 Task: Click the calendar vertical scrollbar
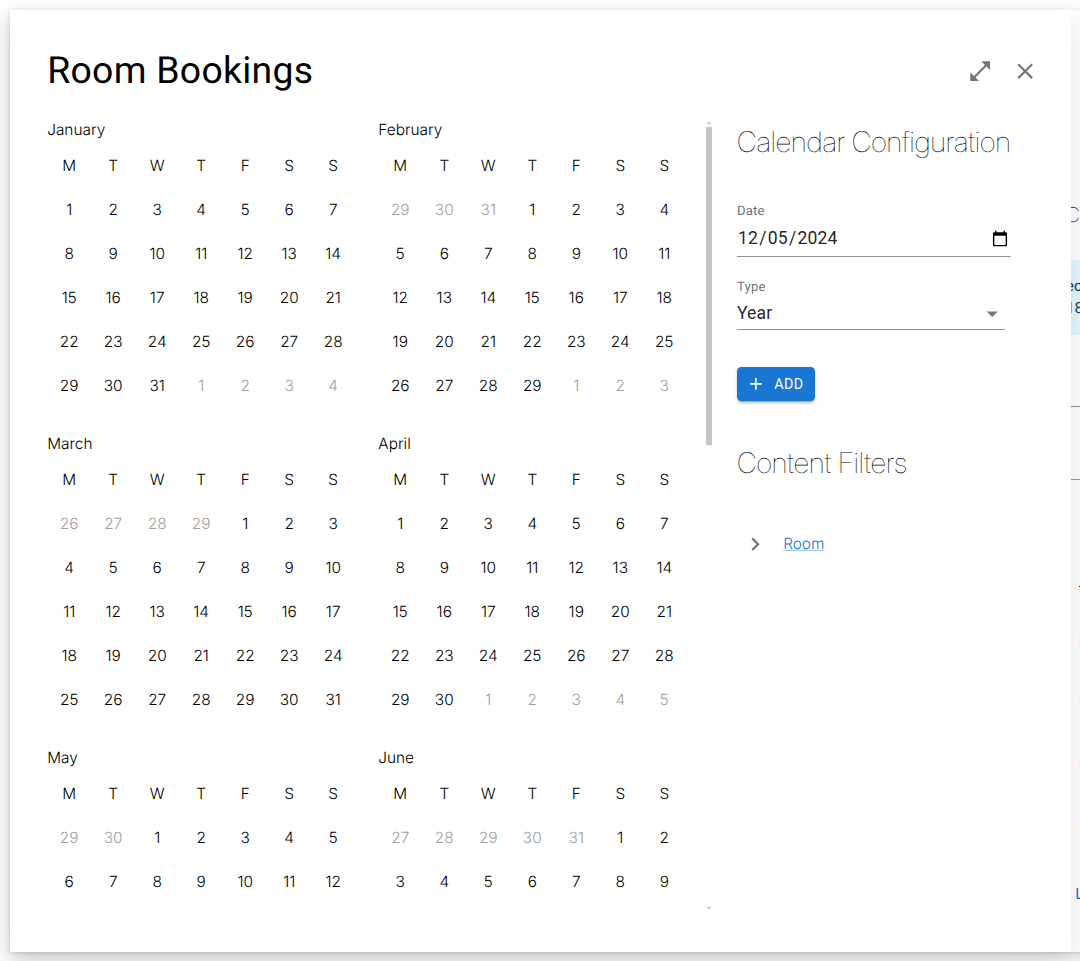(709, 285)
